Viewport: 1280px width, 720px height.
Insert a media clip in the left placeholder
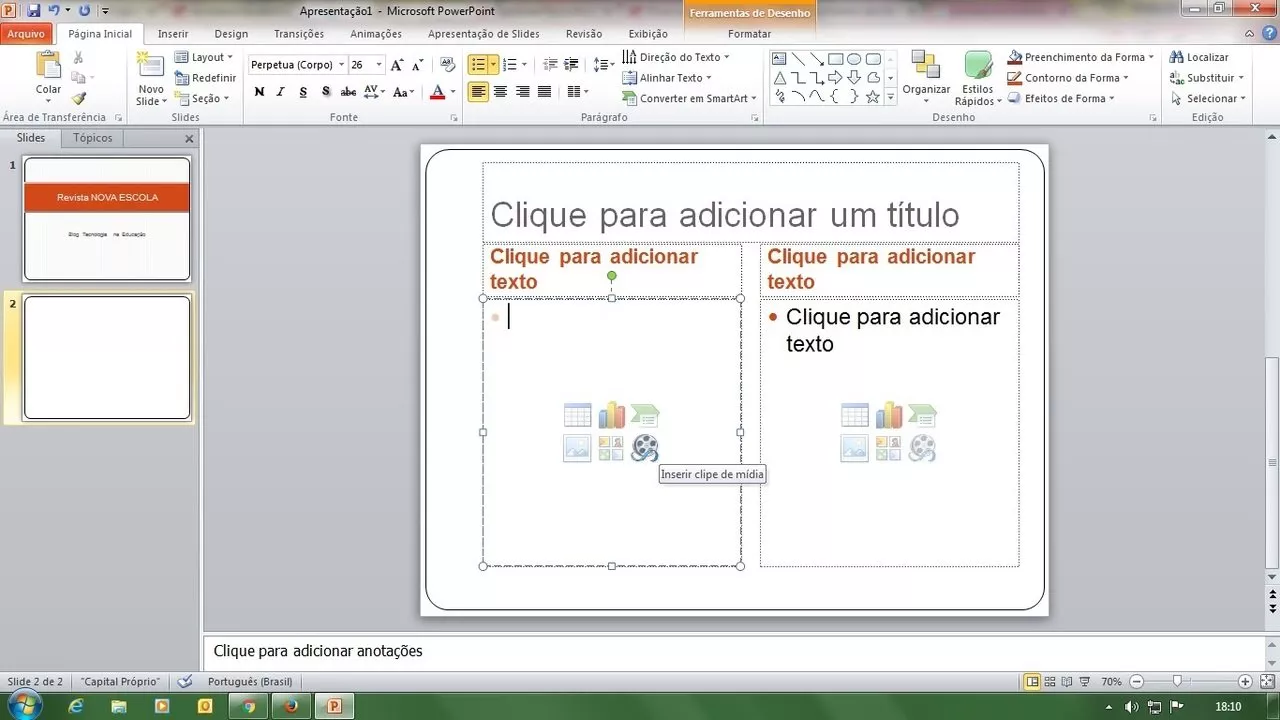coord(645,448)
